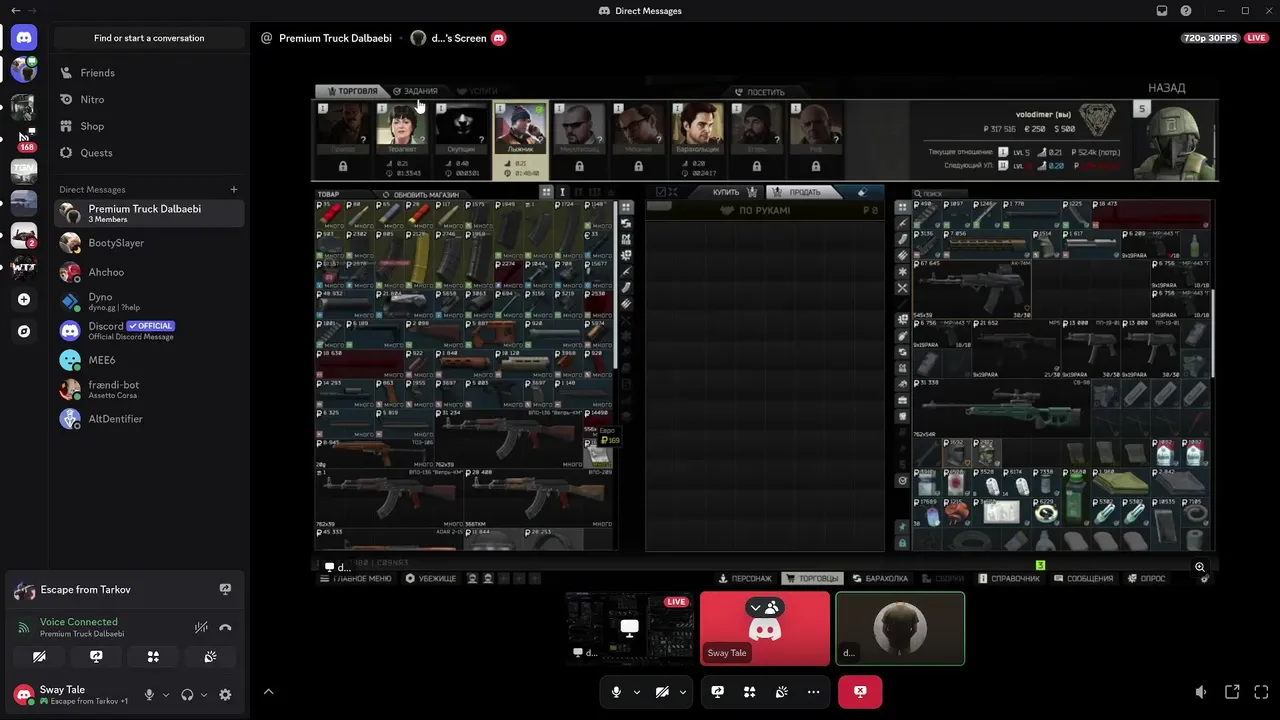Open Ahchoo direct message
Image resolution: width=1280 pixels, height=720 pixels.
[x=149, y=272]
